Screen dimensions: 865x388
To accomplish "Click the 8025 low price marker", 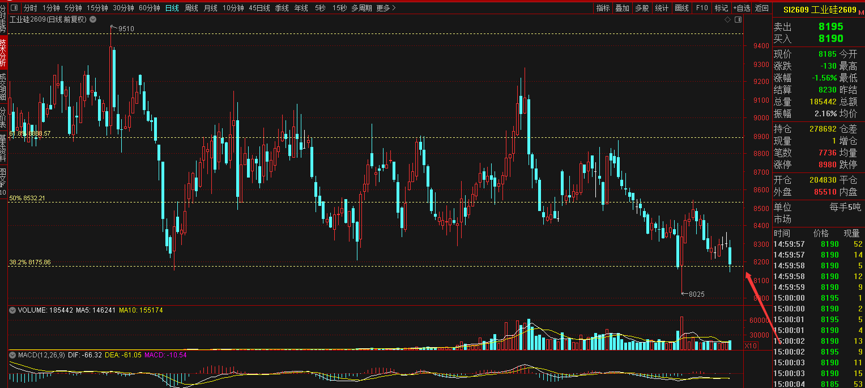I will (696, 294).
